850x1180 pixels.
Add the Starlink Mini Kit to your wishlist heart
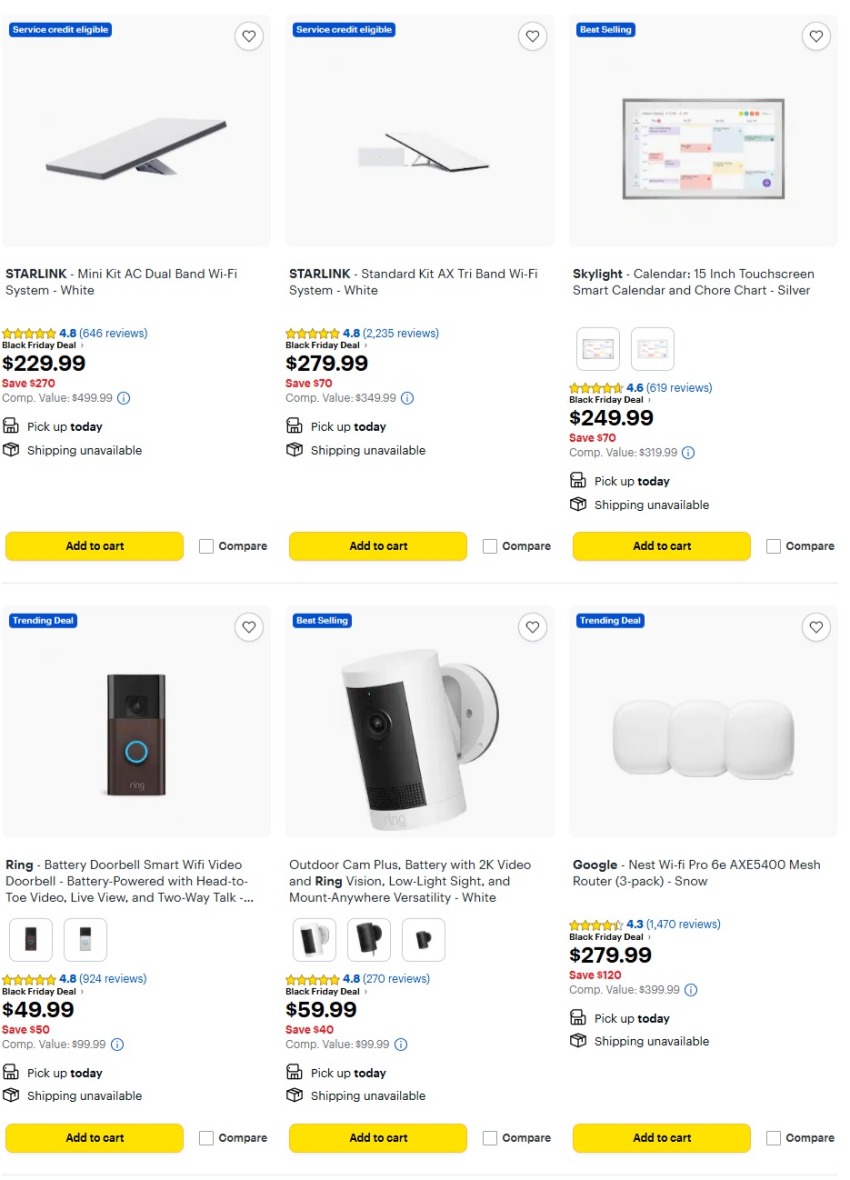click(248, 36)
